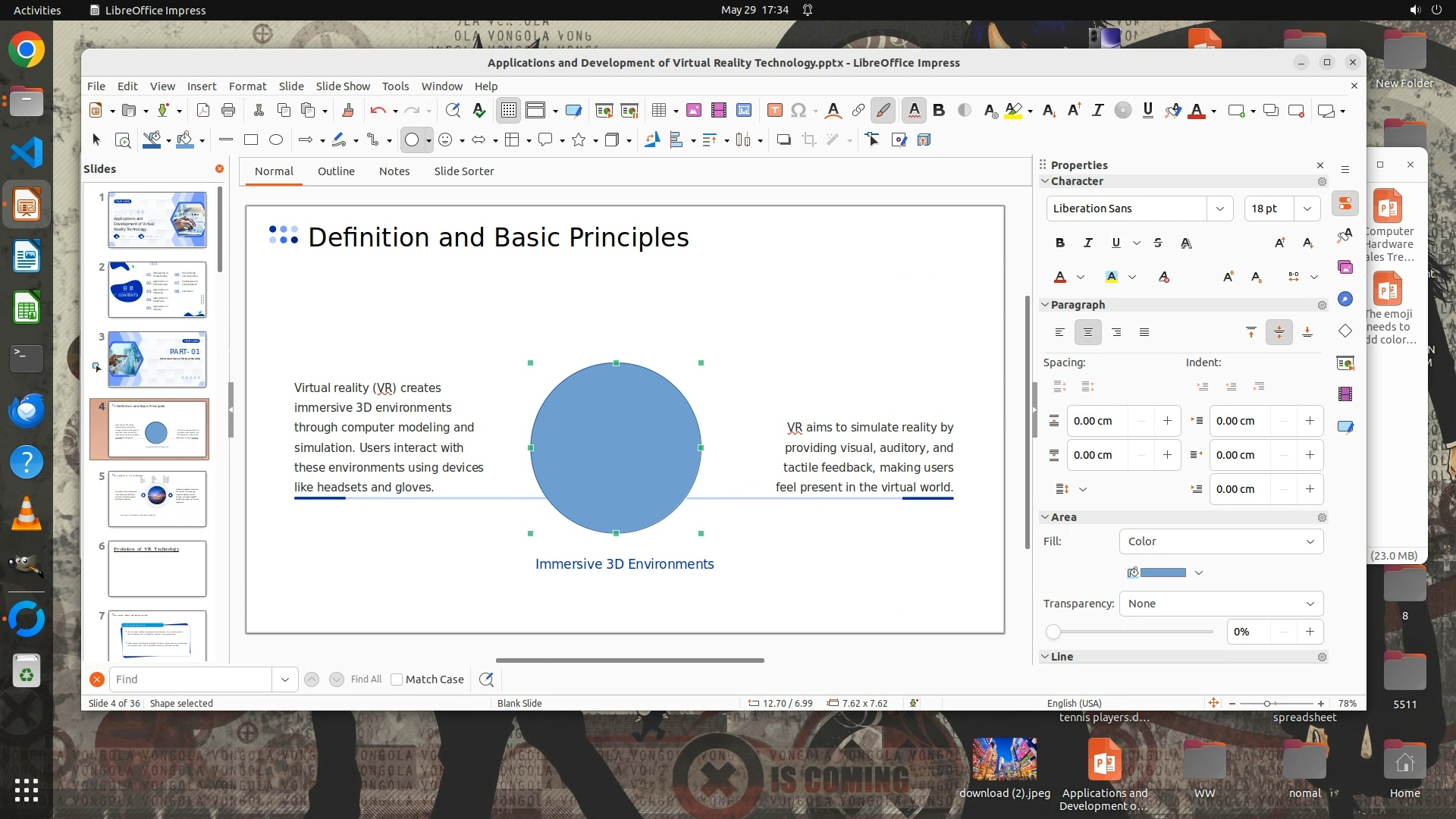Collapse the Paragraph section
The image size is (1456, 819).
pos(1045,305)
